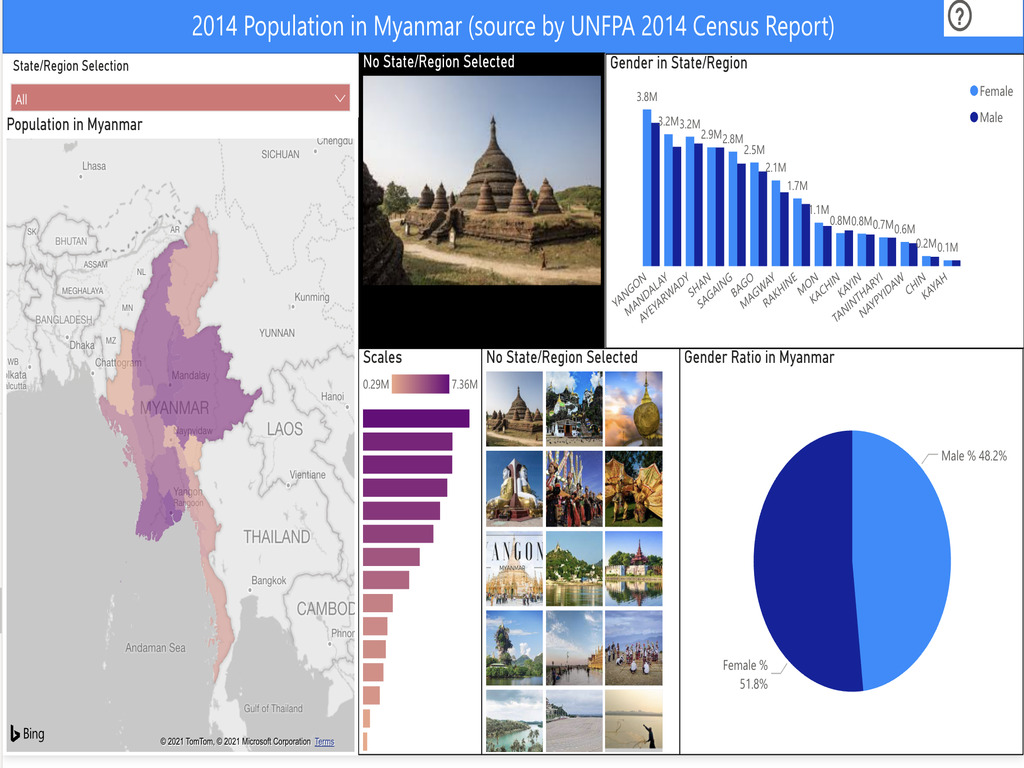1024x768 pixels.
Task: Click the Female legend marker
Action: [x=975, y=91]
